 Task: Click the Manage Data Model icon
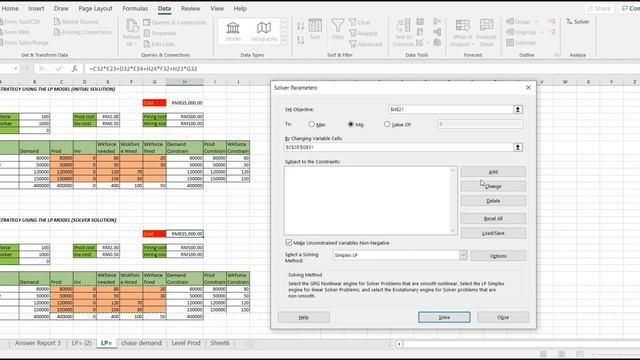coord(437,42)
